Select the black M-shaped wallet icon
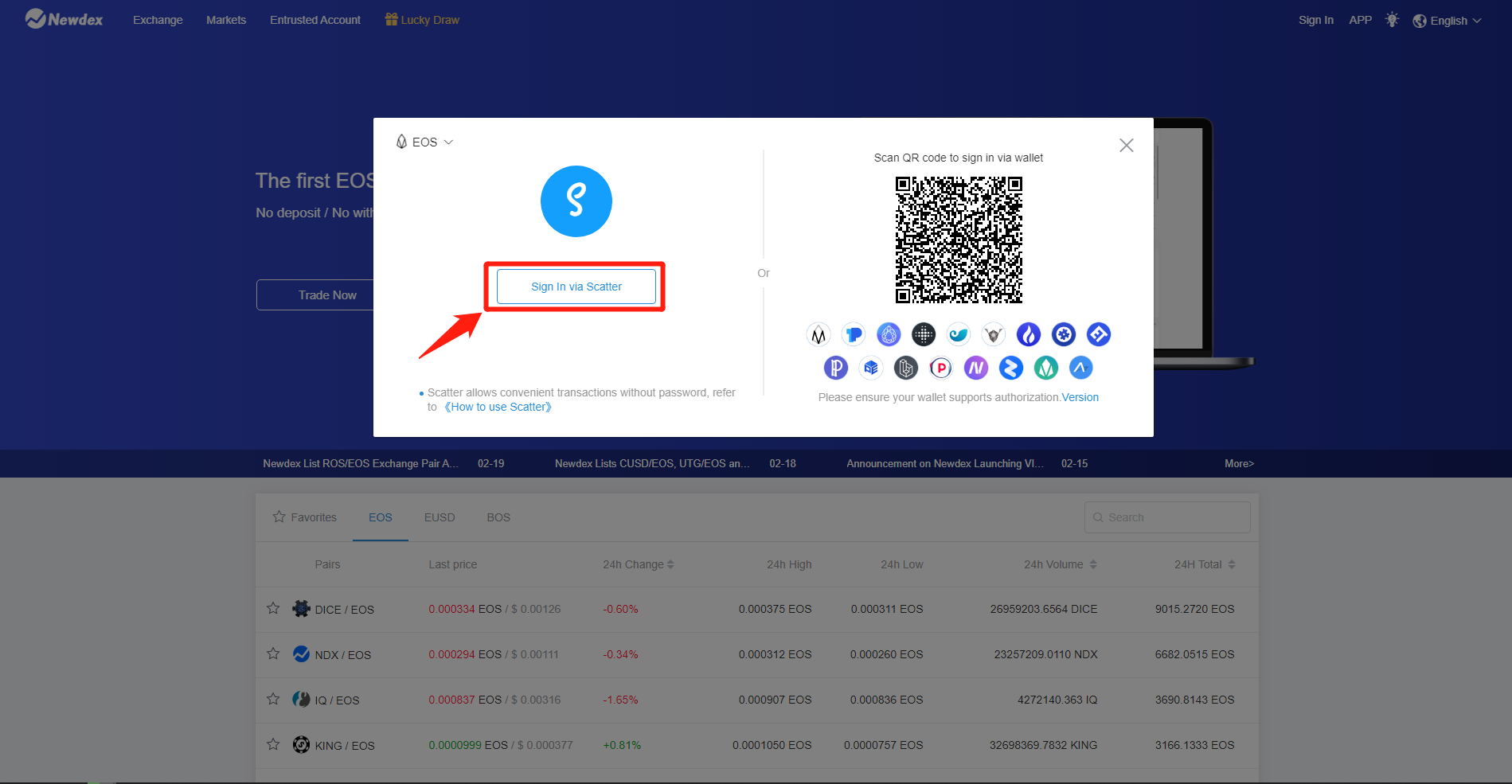 point(819,335)
